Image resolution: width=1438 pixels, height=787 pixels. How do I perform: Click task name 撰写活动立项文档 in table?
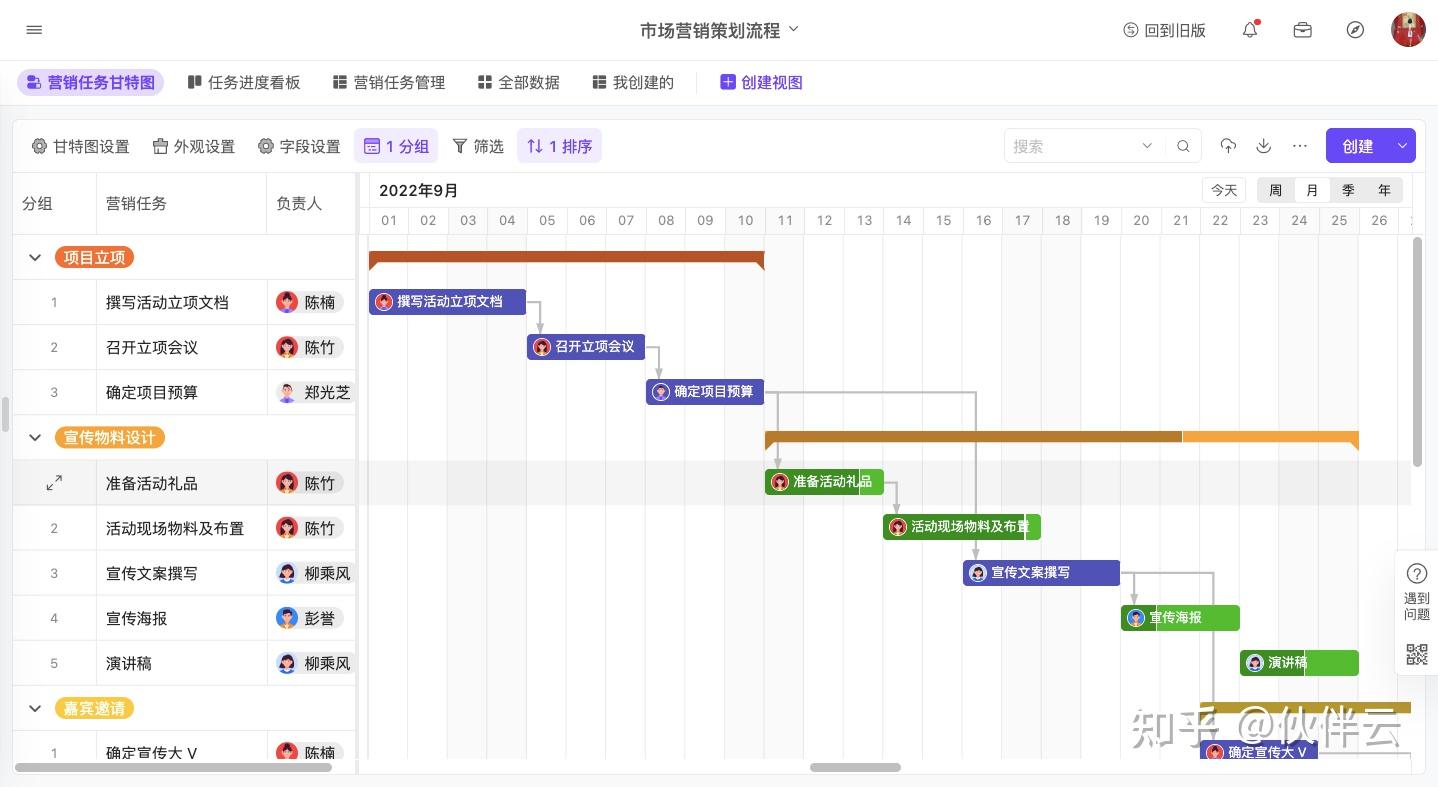pyautogui.click(x=167, y=302)
